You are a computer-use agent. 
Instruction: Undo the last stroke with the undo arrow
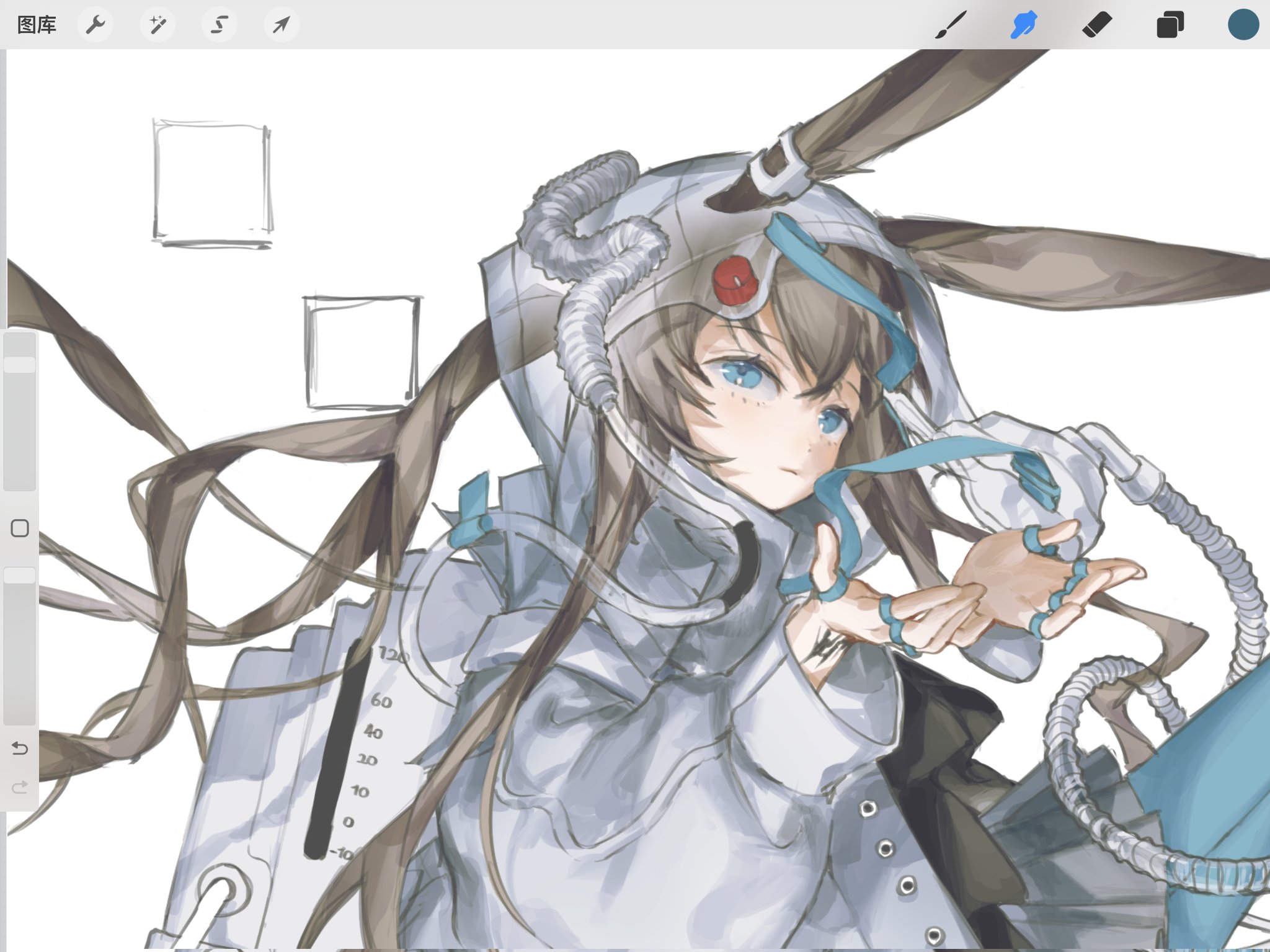[20, 749]
